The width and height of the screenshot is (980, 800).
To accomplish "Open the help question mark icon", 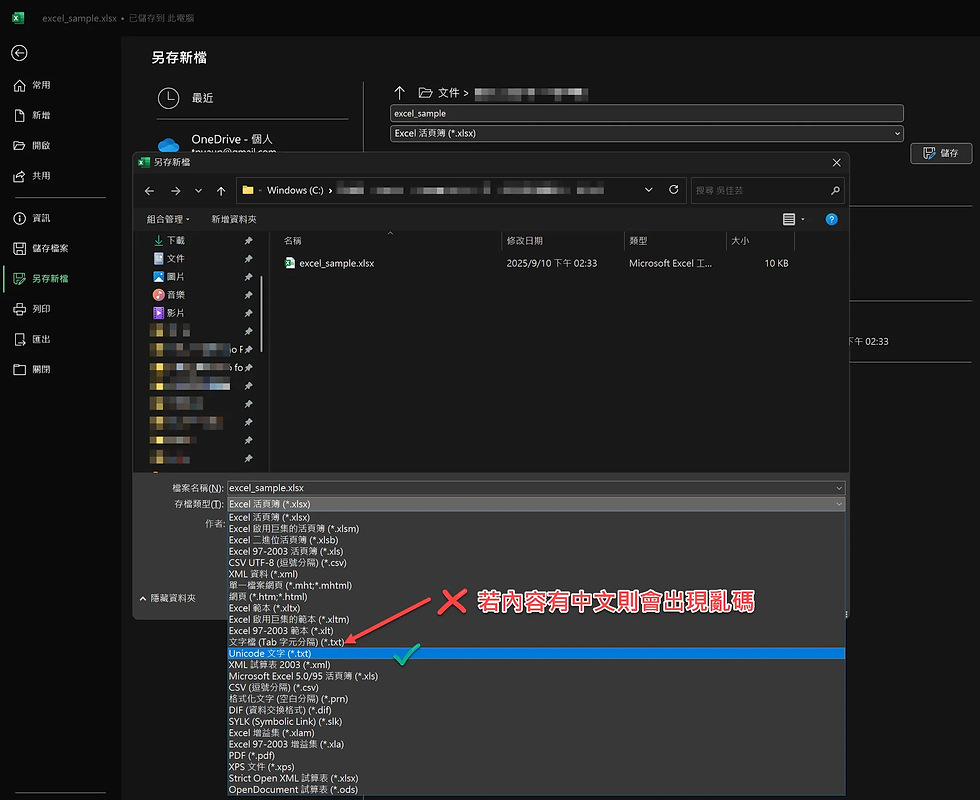I will click(831, 219).
